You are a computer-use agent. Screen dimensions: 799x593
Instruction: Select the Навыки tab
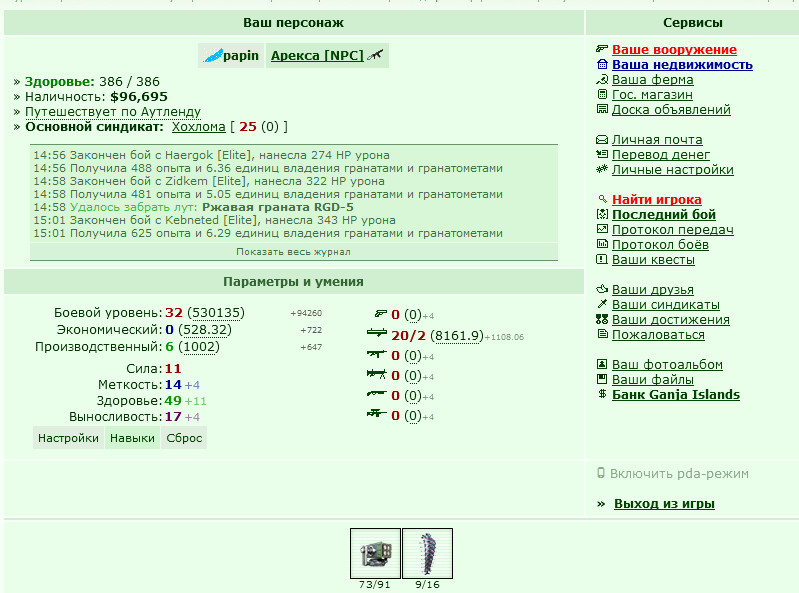click(132, 438)
